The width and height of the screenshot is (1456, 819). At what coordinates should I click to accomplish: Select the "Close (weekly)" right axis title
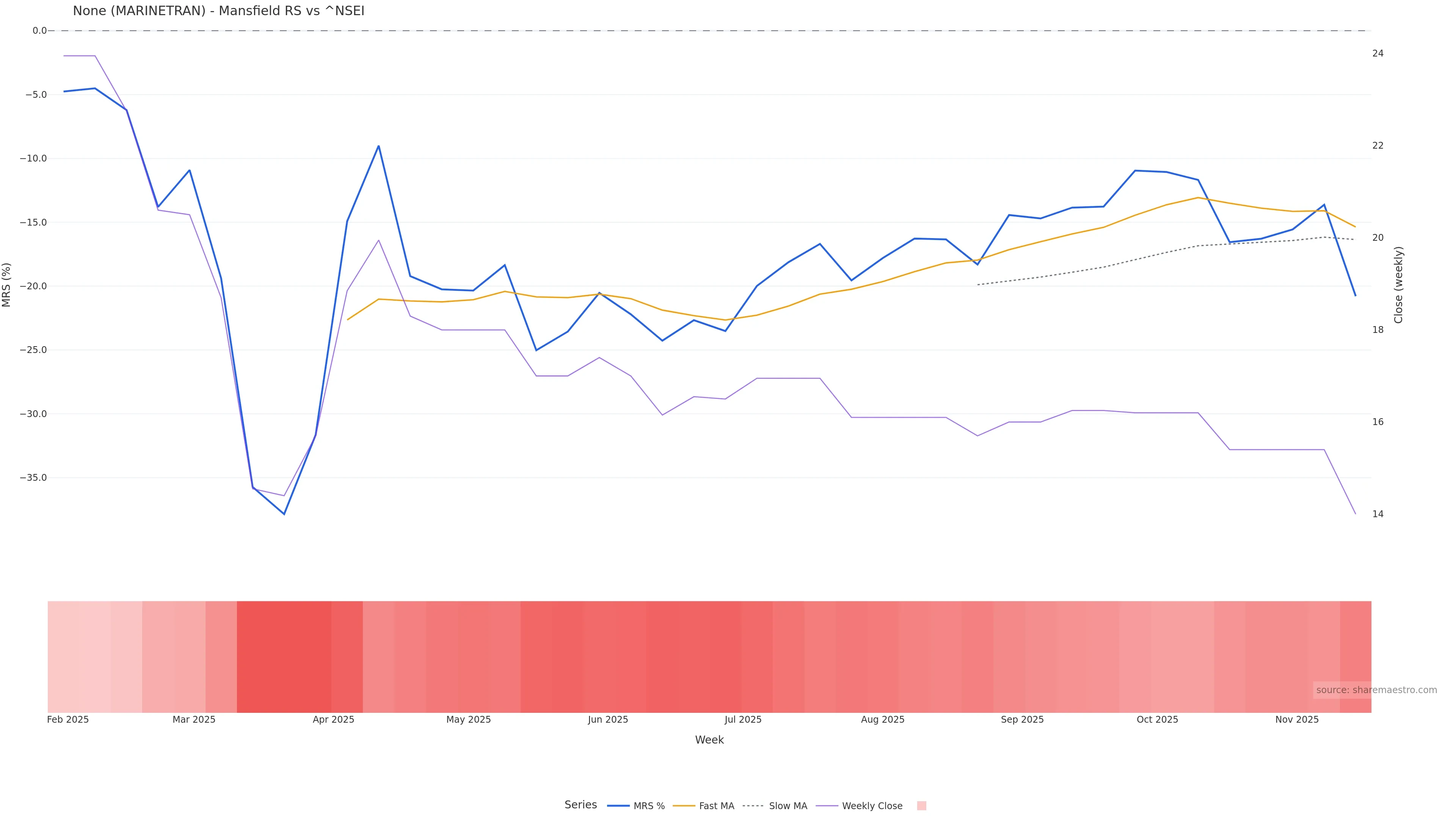[1398, 285]
